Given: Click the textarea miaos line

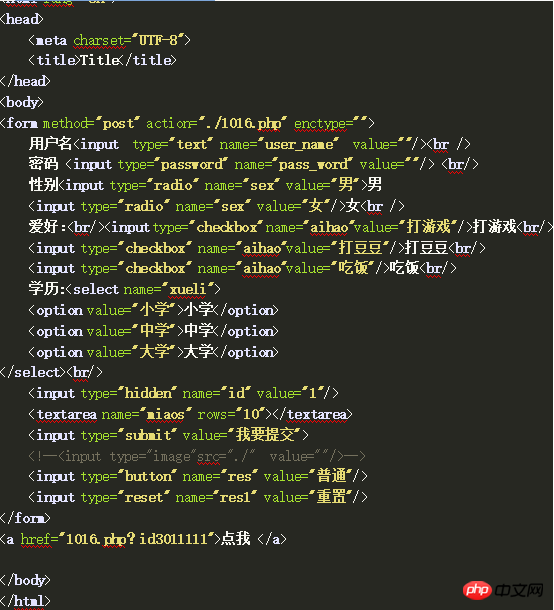Looking at the screenshot, I should point(190,414).
